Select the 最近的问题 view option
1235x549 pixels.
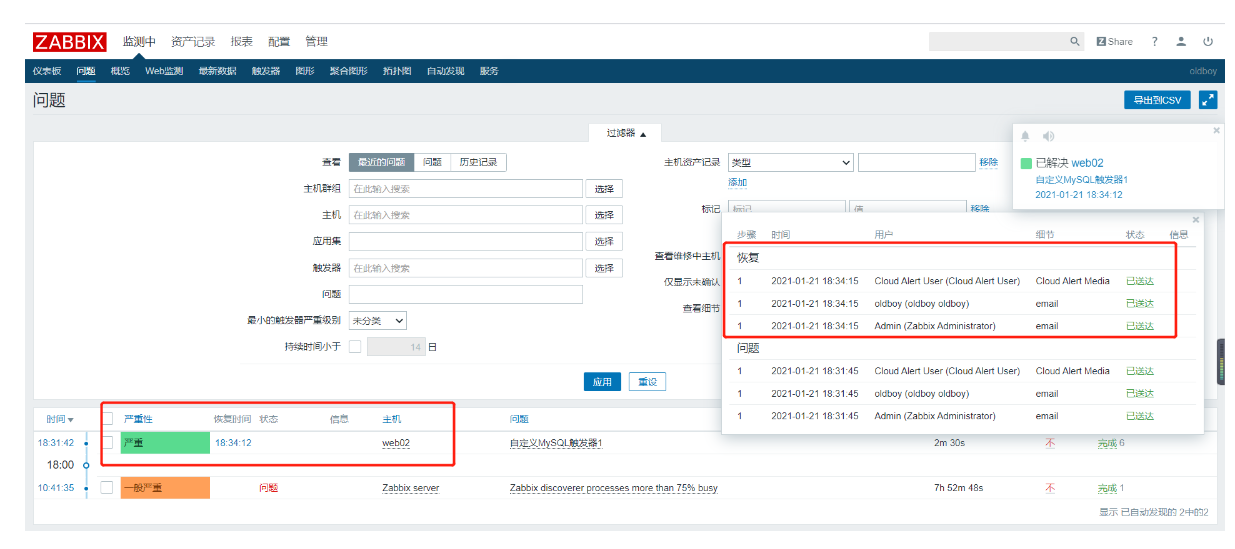381,162
